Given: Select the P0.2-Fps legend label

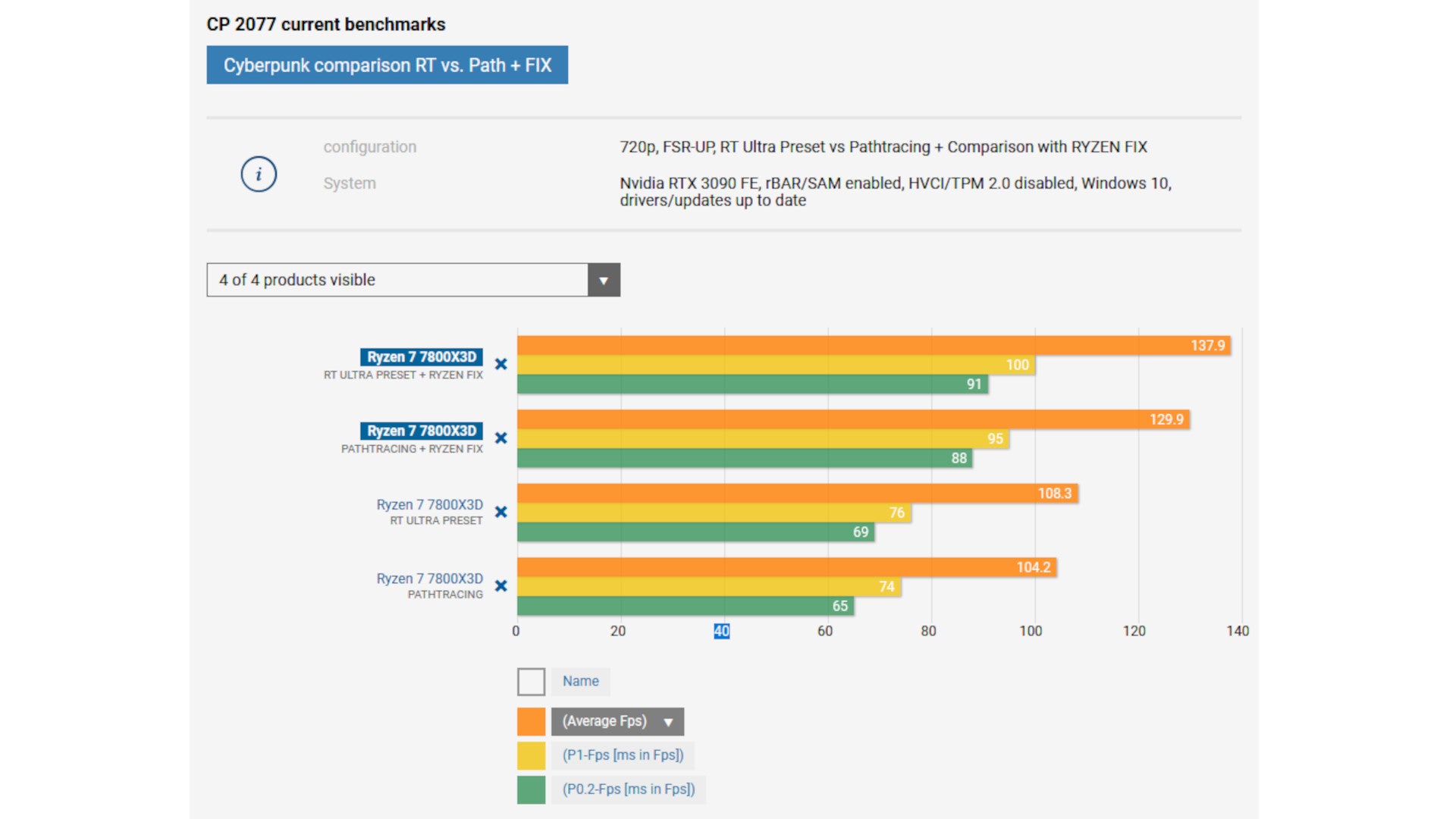Looking at the screenshot, I should click(629, 789).
